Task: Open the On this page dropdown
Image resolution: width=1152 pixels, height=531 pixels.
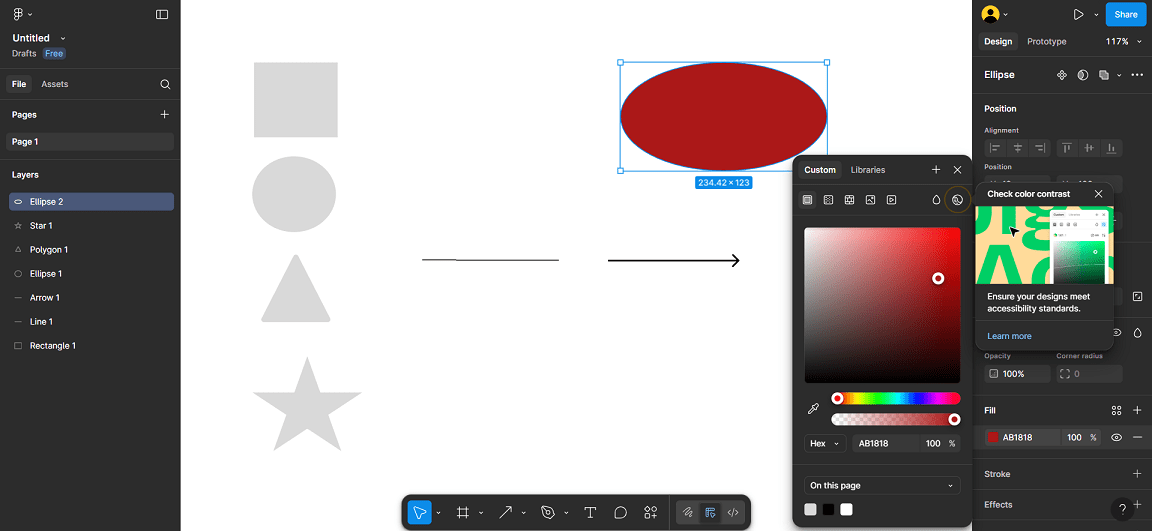Action: pyautogui.click(x=882, y=485)
